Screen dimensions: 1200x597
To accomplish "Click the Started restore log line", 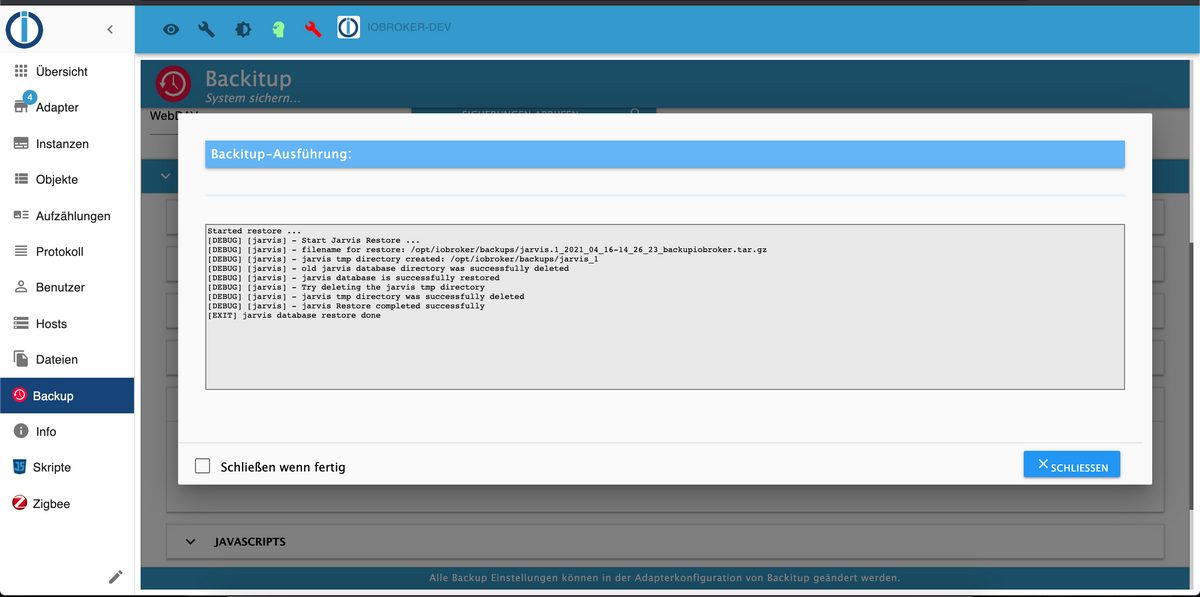I will tap(254, 231).
